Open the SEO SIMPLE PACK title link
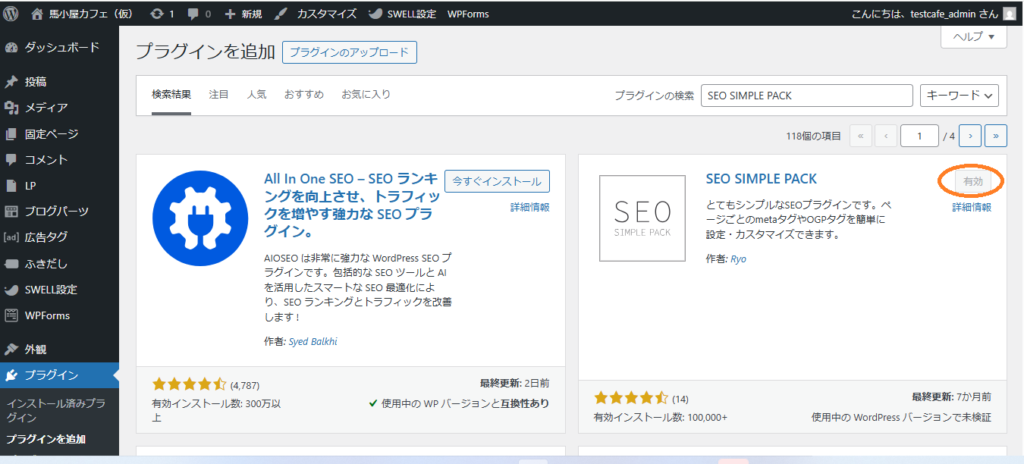This screenshot has height=464, width=1024. click(761, 179)
